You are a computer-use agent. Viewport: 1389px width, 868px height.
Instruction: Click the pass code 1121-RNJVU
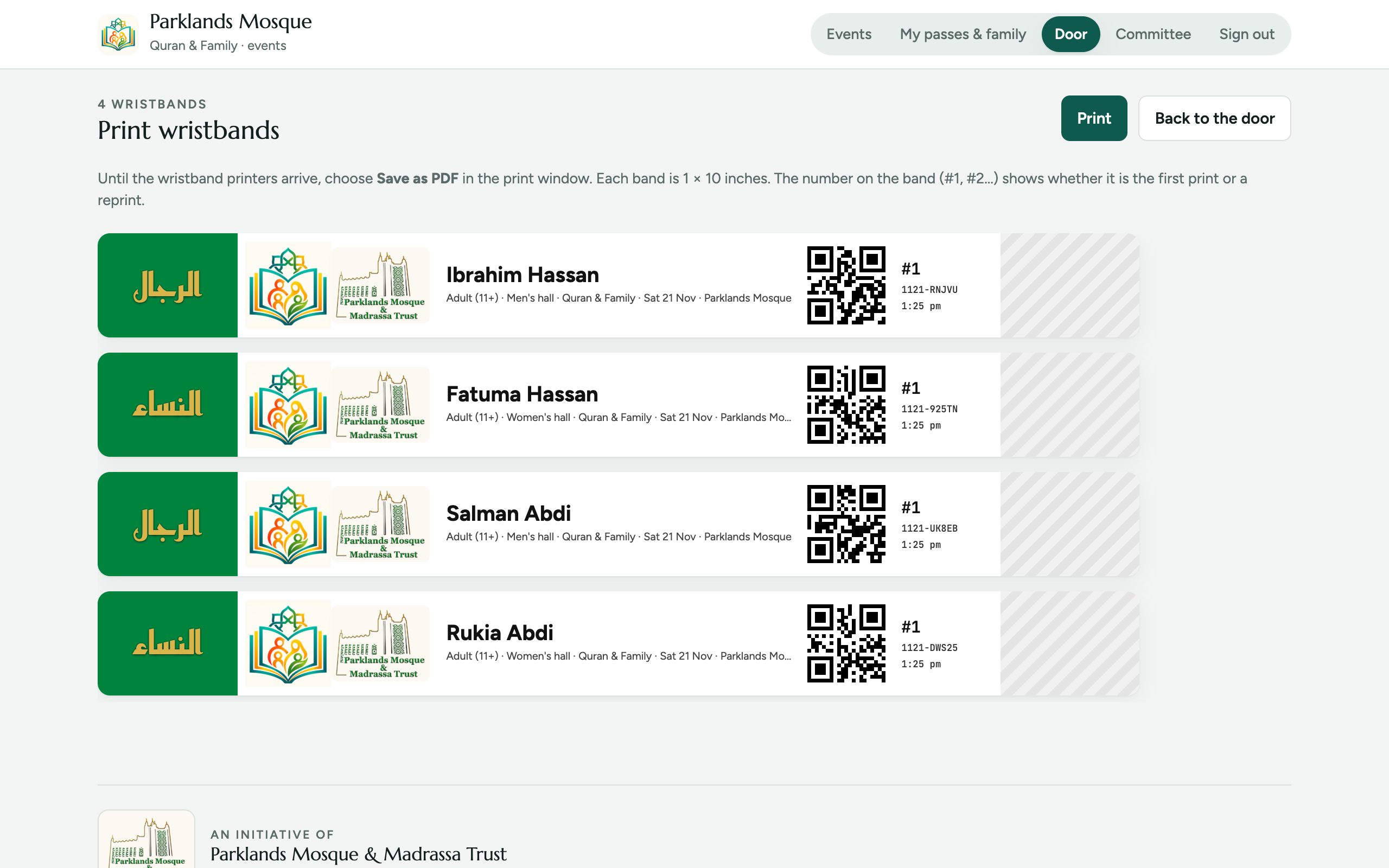(929, 290)
